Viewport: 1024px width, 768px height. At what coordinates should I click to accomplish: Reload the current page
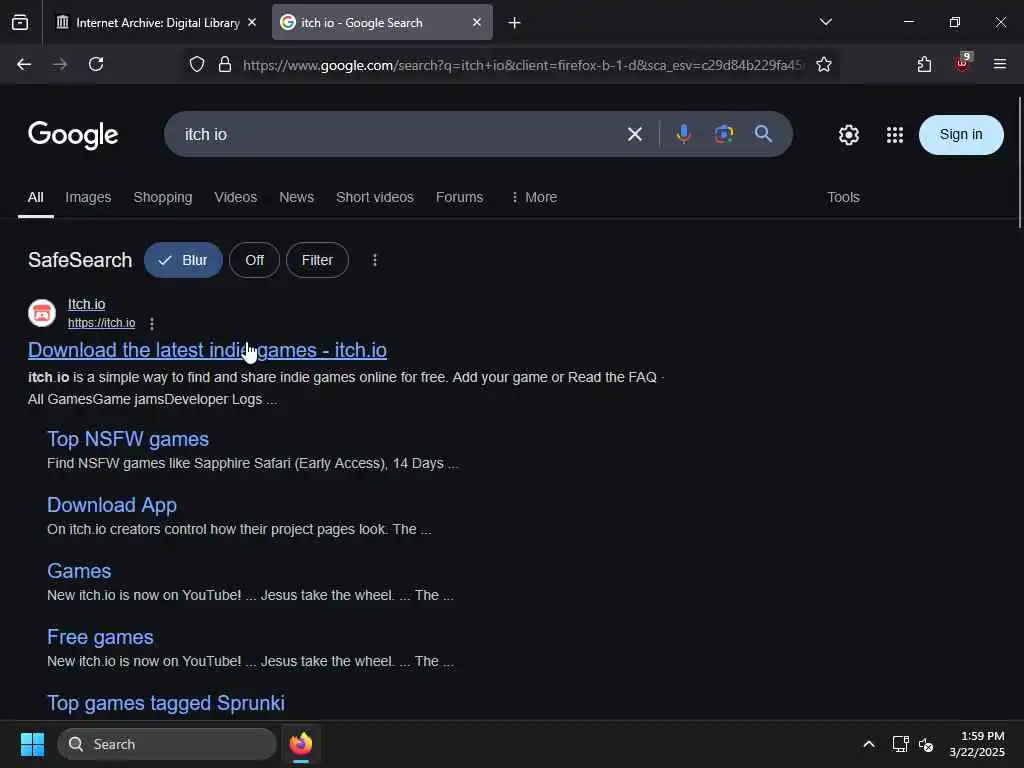[96, 64]
